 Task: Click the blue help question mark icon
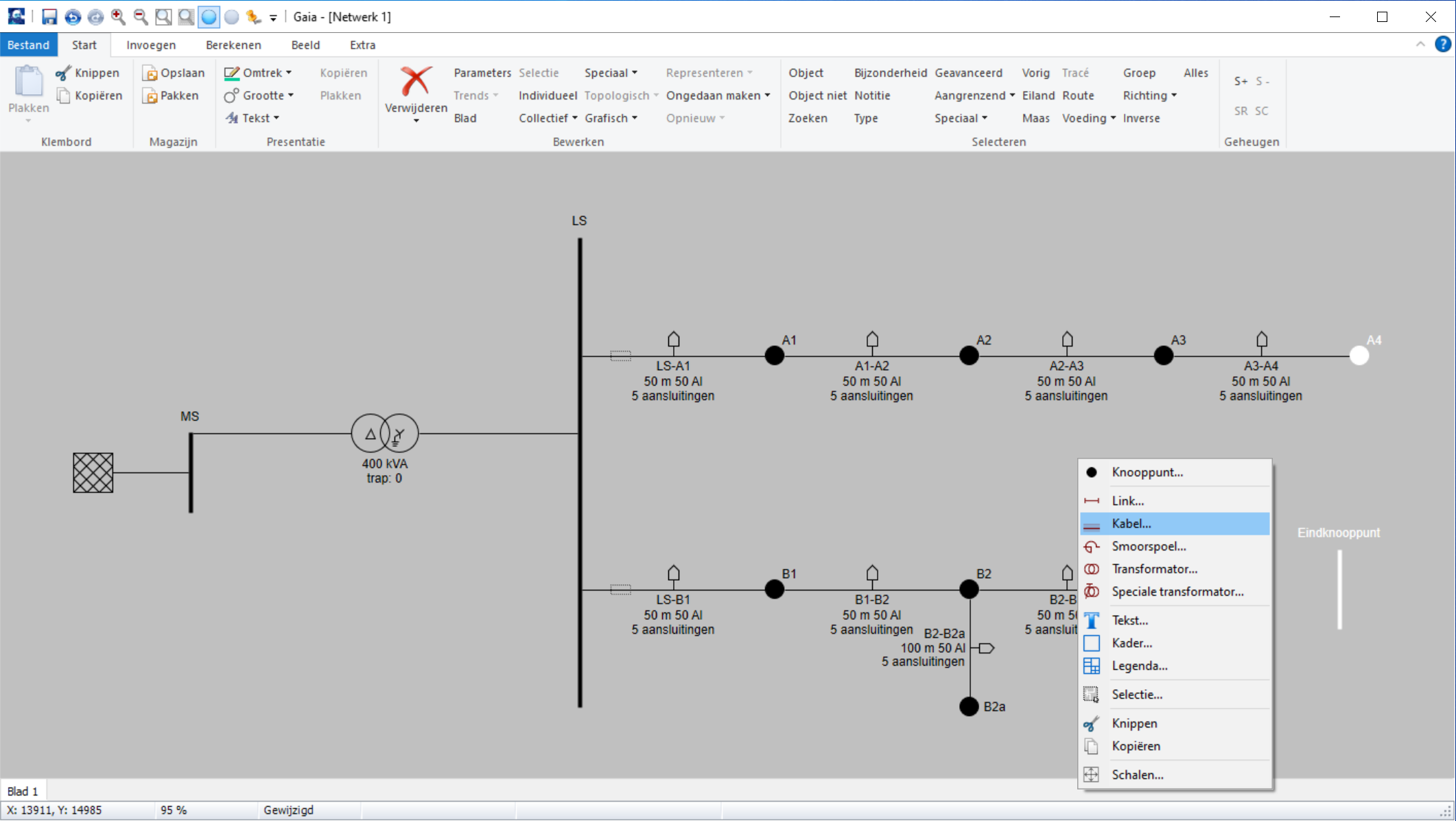coord(1442,45)
